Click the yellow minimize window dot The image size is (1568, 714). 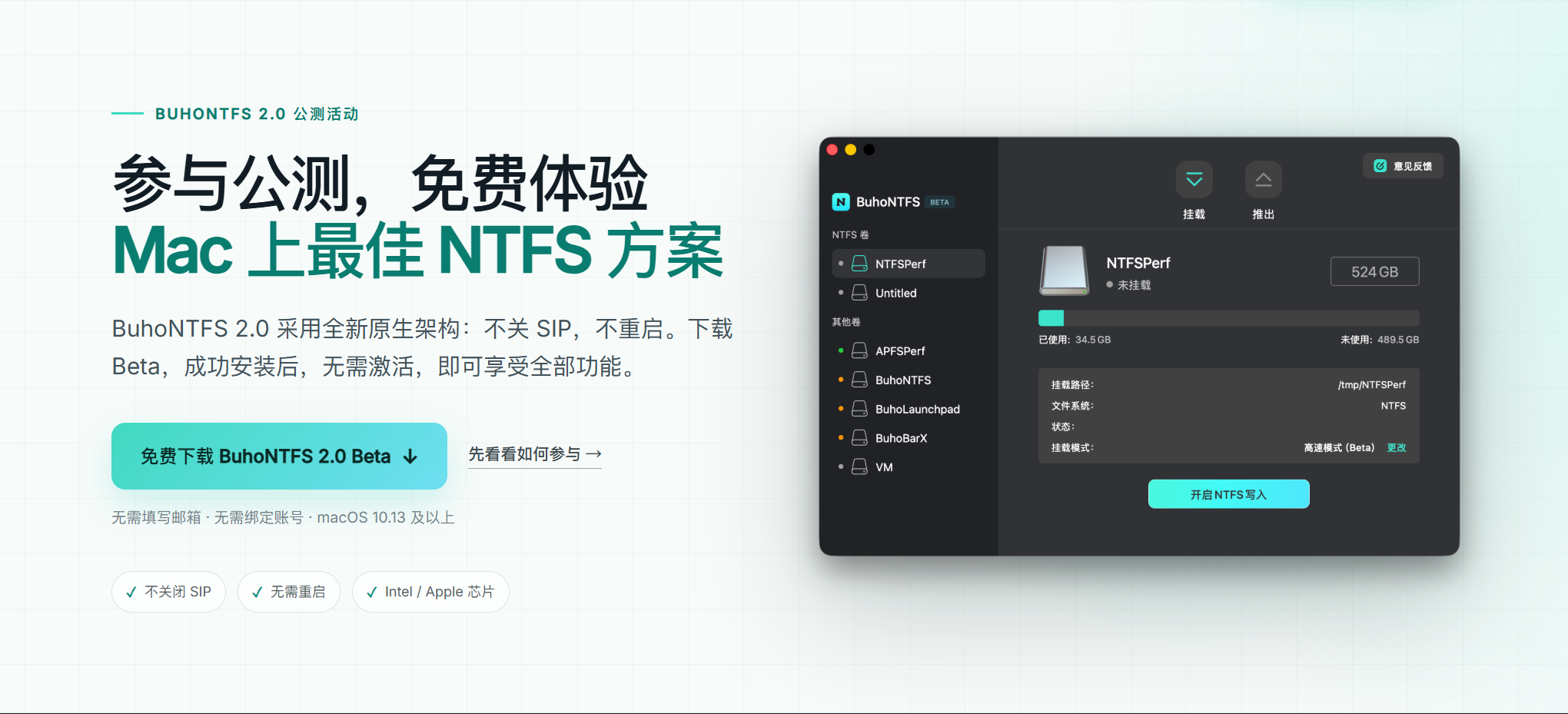(850, 150)
